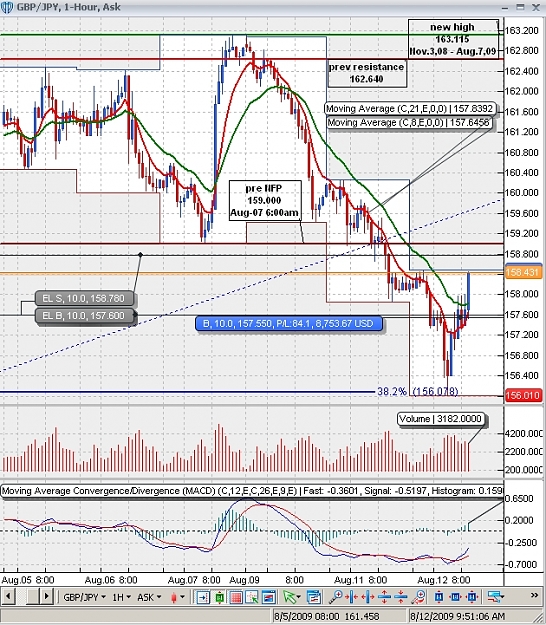
Task: Open the GBP/JPY symbol dropdown
Action: pos(84,597)
